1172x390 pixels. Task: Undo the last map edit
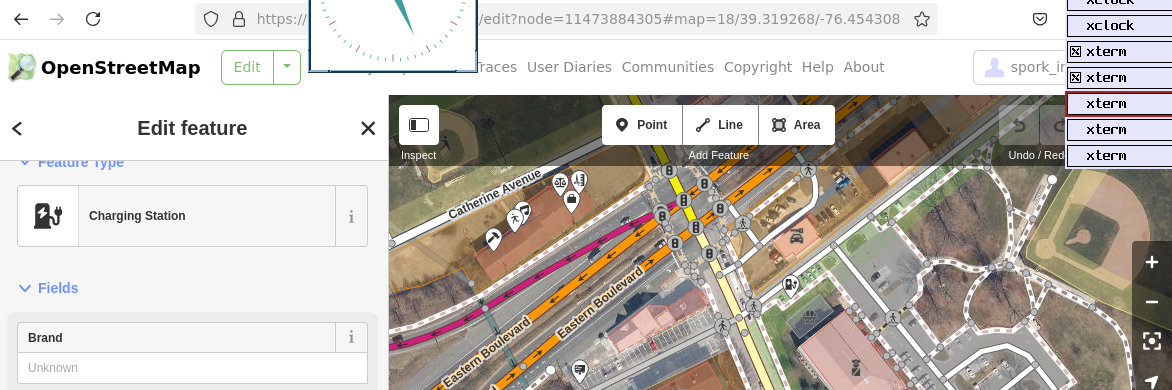[1019, 125]
